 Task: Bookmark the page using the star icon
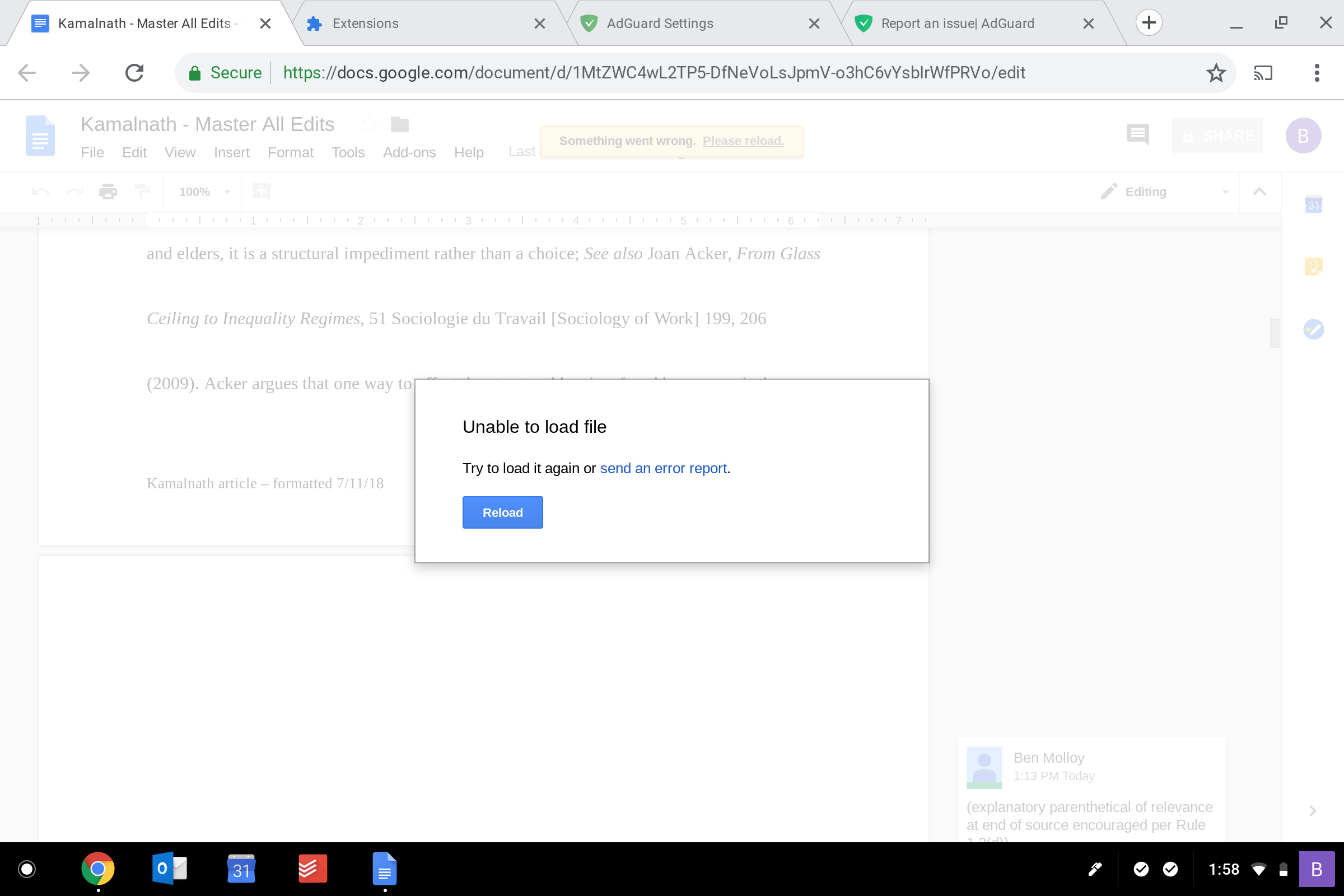pos(1216,73)
